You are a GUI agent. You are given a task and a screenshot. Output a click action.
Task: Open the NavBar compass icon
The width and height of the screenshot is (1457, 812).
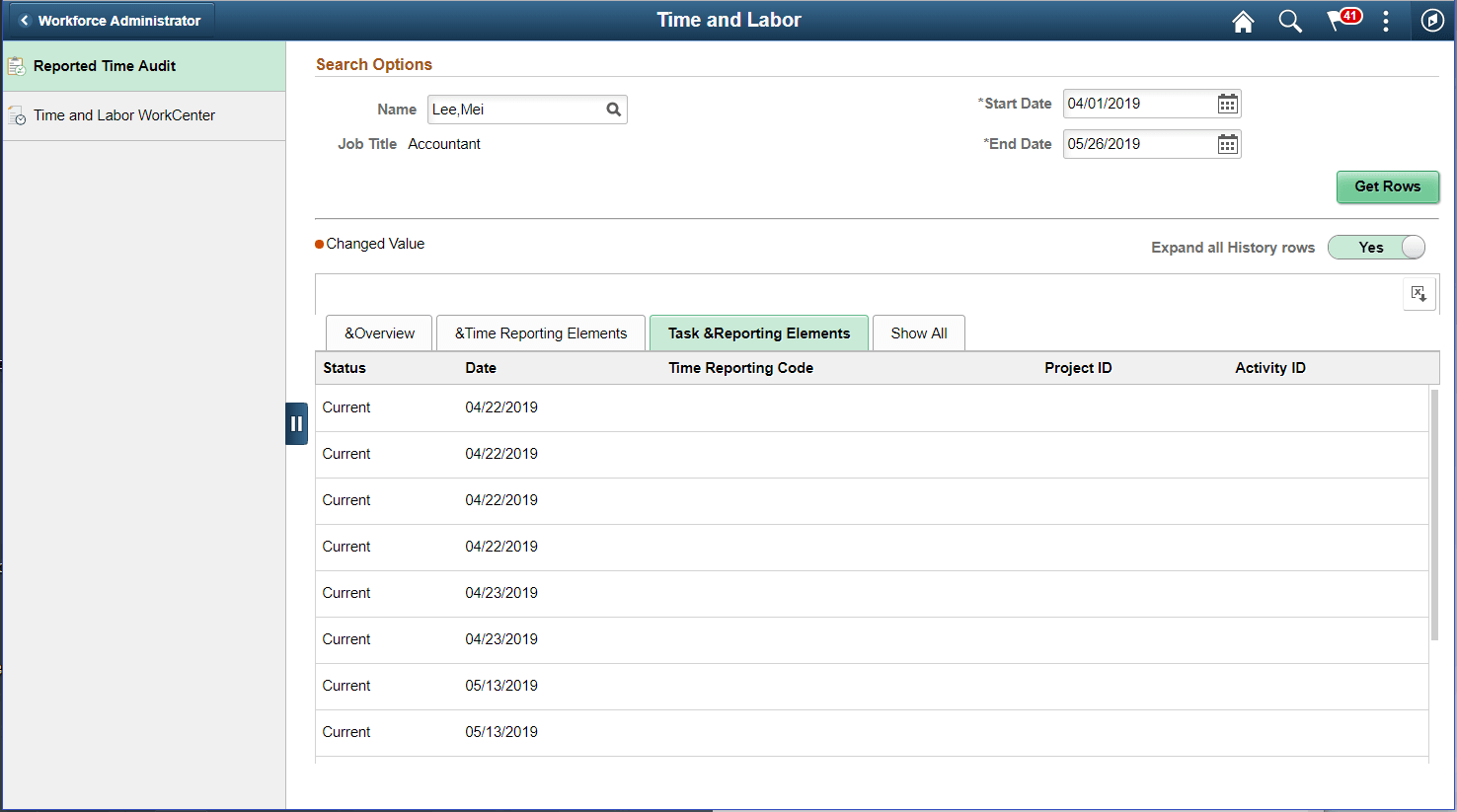[1432, 20]
